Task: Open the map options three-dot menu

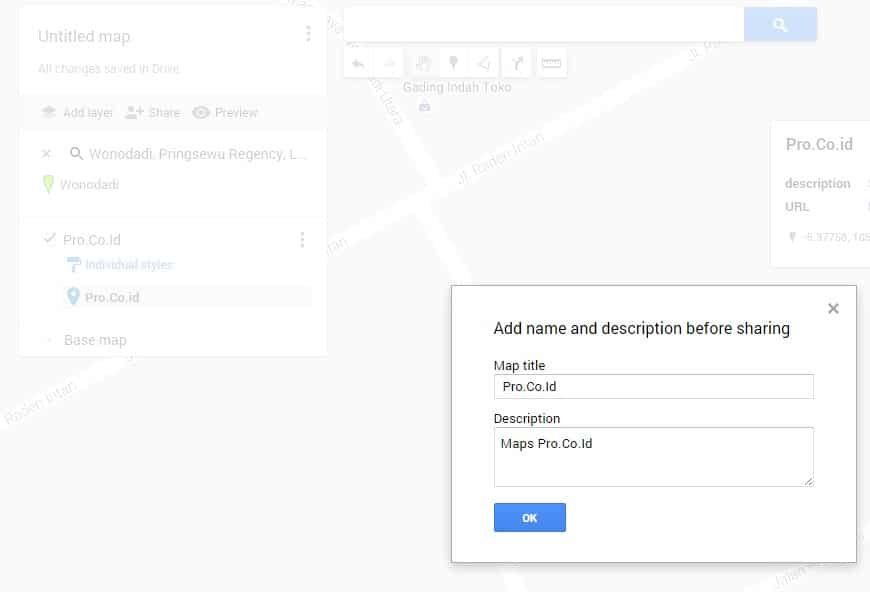Action: click(x=308, y=34)
